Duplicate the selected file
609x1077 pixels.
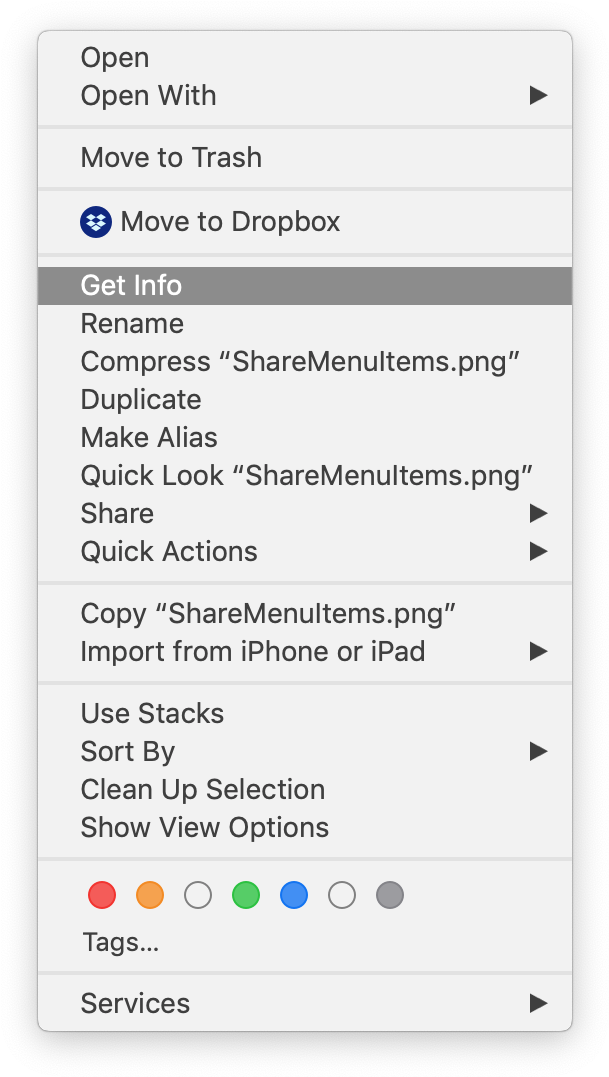pyautogui.click(x=141, y=400)
